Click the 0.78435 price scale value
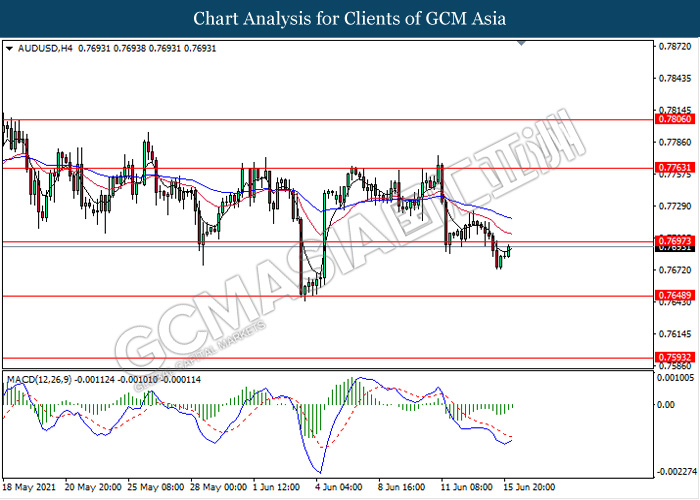The image size is (700, 500). (x=675, y=79)
